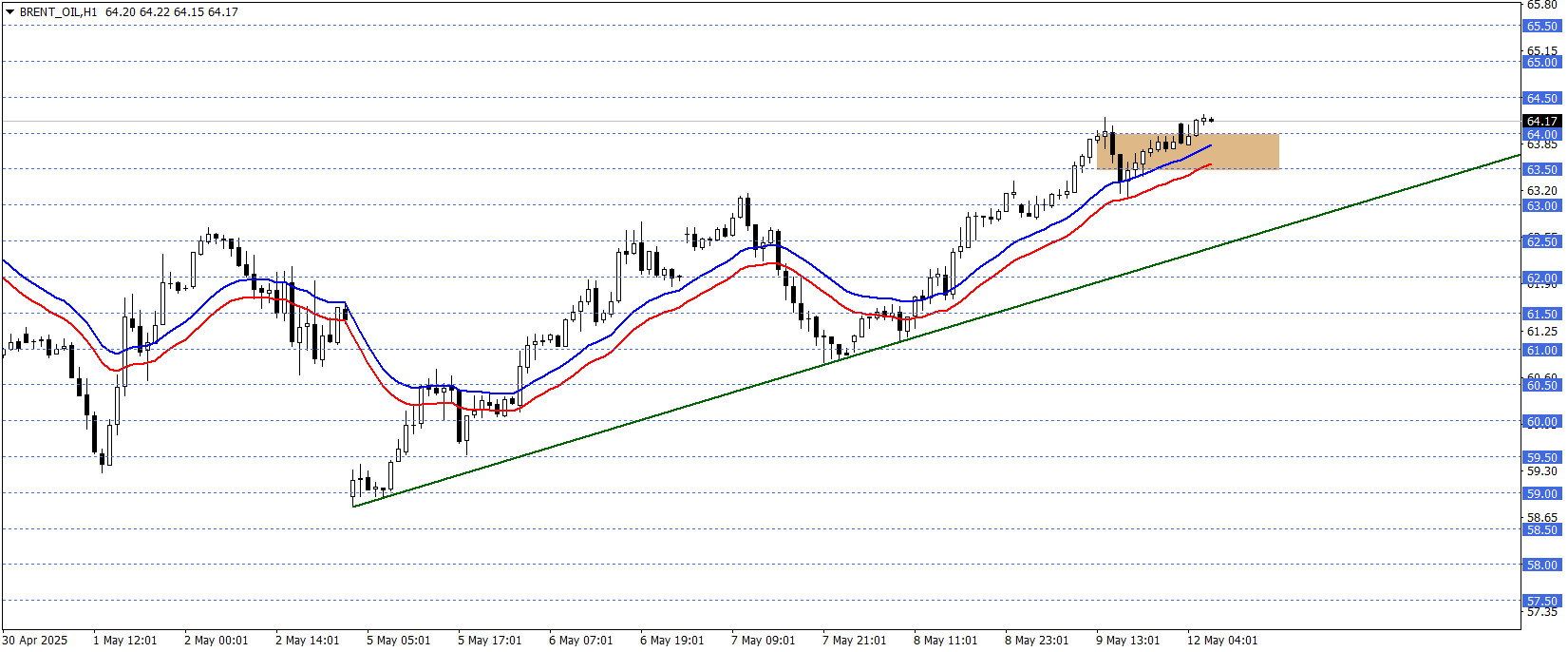Click the 5 May 05:01 time label
This screenshot has width=1568, height=652.
point(399,640)
